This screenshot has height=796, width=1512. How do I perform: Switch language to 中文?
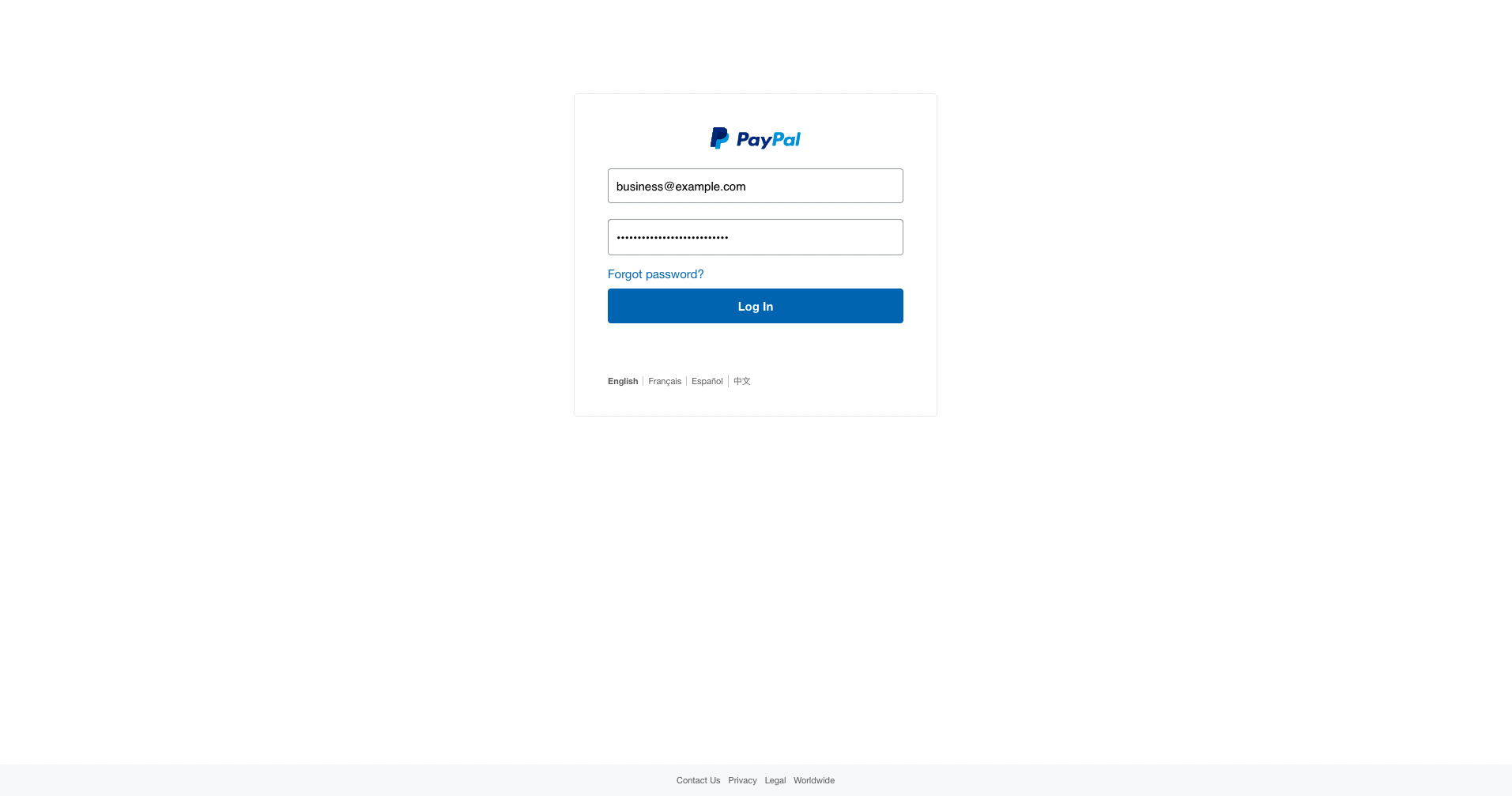click(742, 381)
